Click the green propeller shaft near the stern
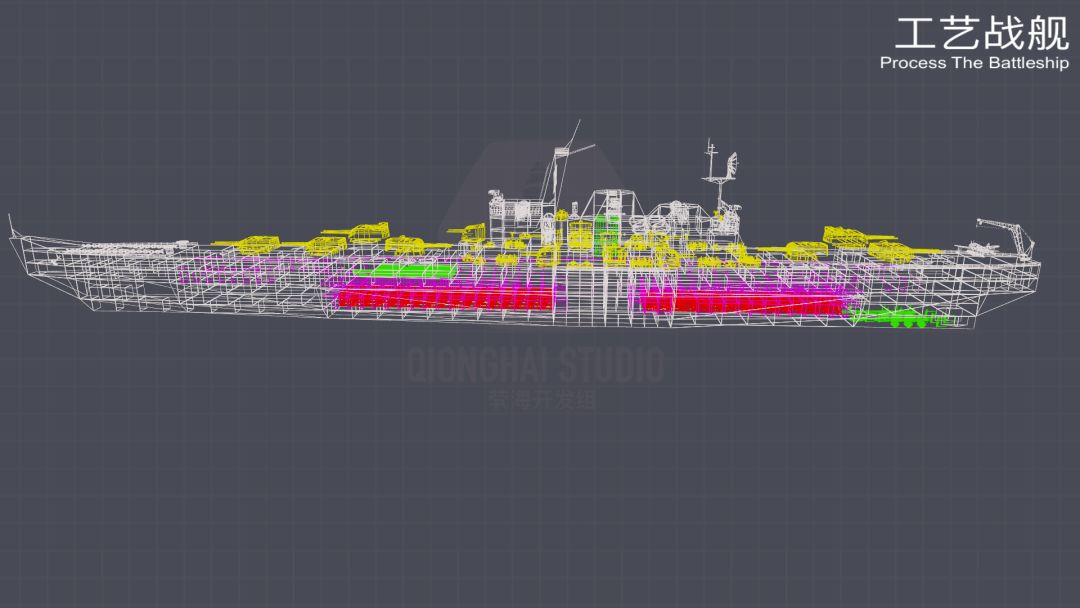This screenshot has height=608, width=1080. (x=899, y=319)
